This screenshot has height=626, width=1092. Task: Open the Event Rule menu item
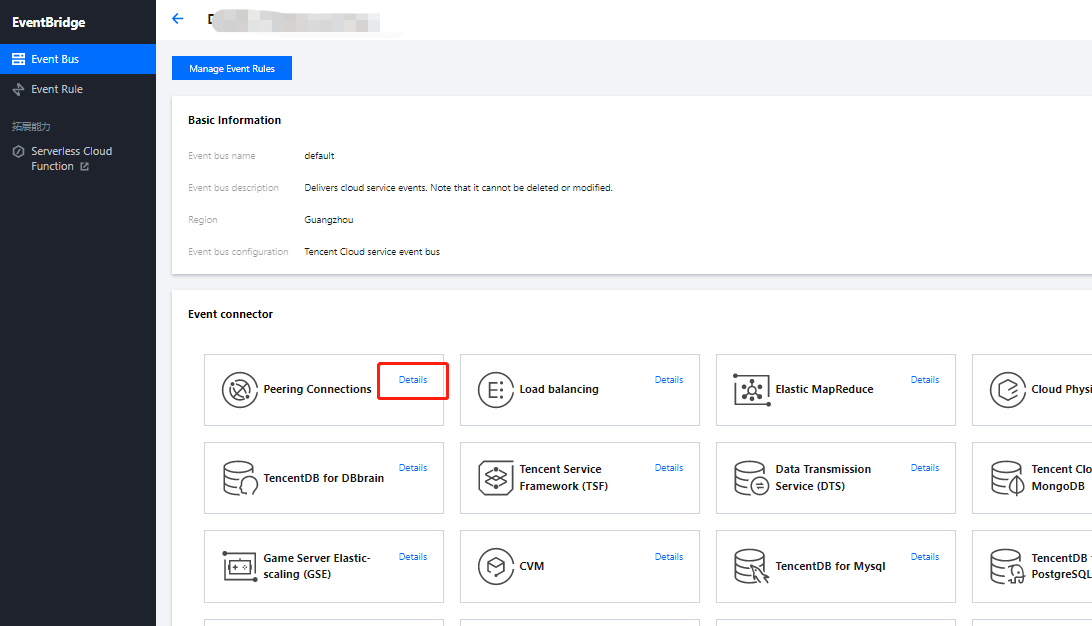click(57, 89)
